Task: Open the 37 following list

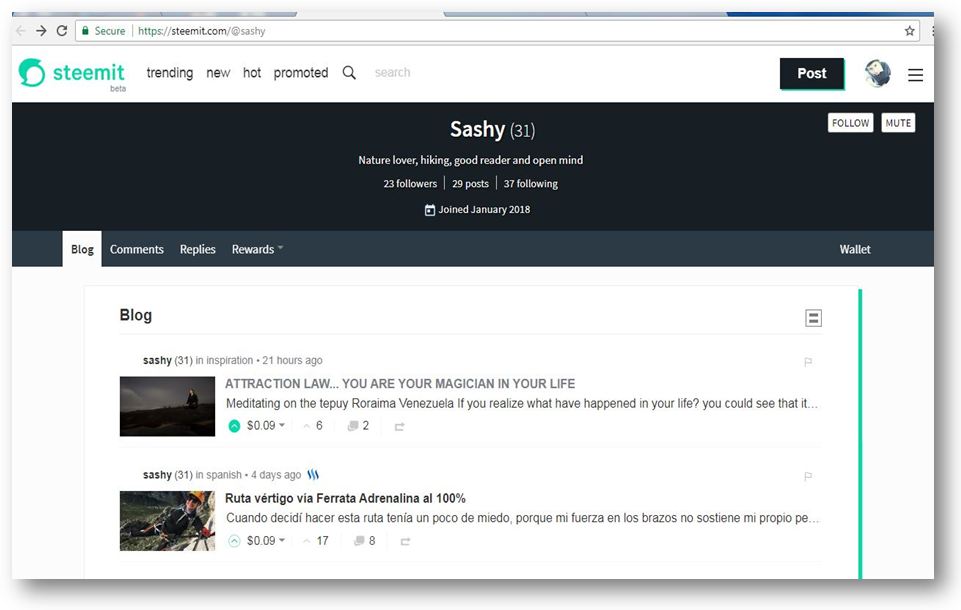Action: point(531,183)
